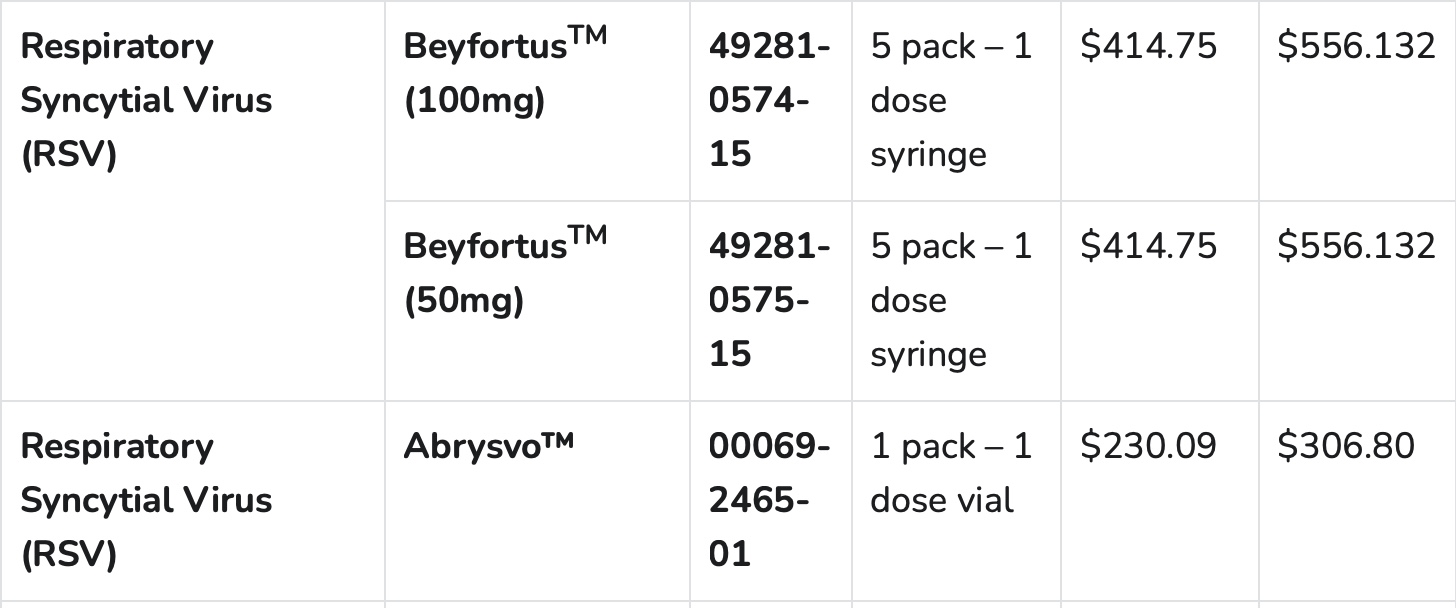Click $414.75 in the Beyfortus 50mg row
Image resolution: width=1456 pixels, height=608 pixels.
[x=1148, y=246]
